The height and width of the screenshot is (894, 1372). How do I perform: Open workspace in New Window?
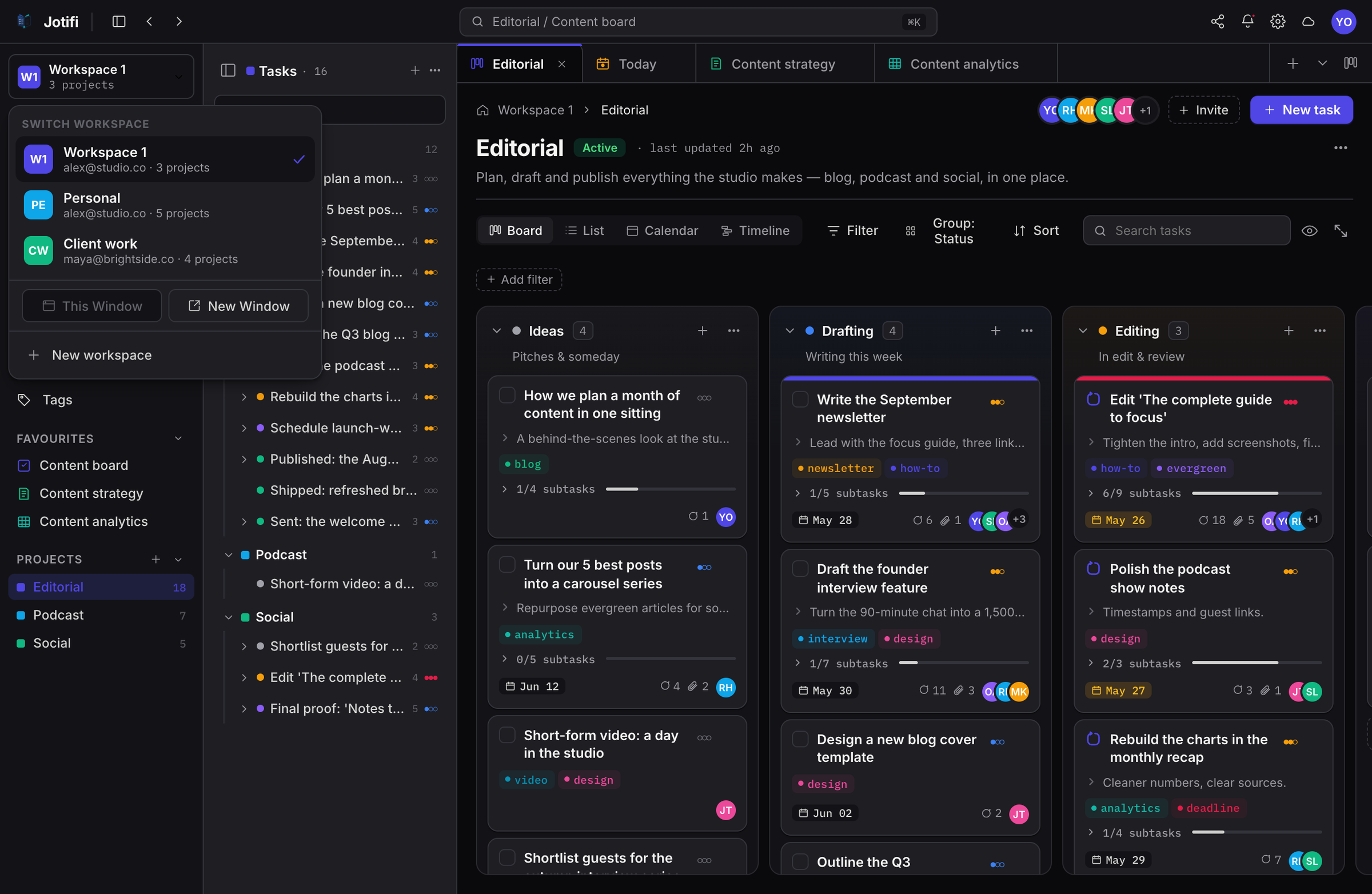tap(238, 305)
